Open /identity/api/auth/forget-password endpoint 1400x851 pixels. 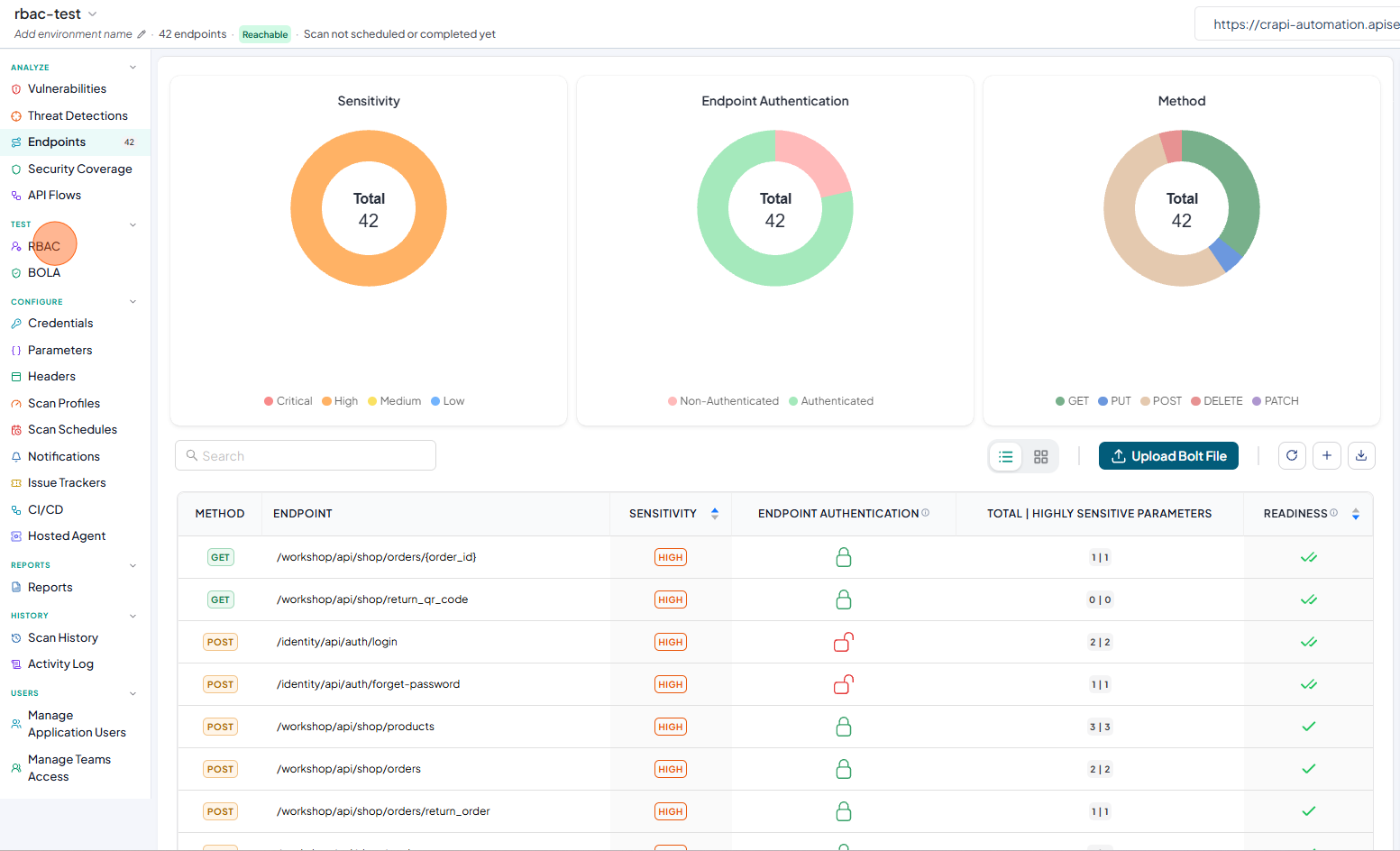(368, 684)
